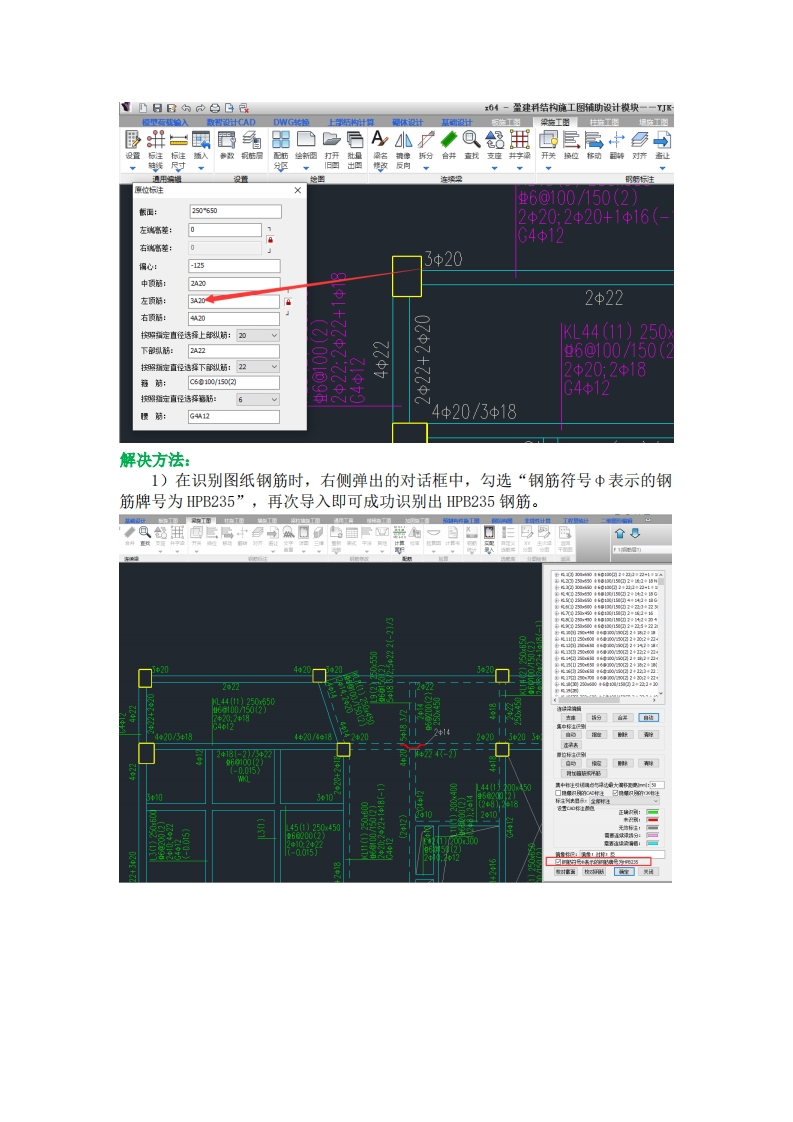This screenshot has height=1122, width=793.
Task: Click the blue down-arrow floor icon
Action: 635,533
